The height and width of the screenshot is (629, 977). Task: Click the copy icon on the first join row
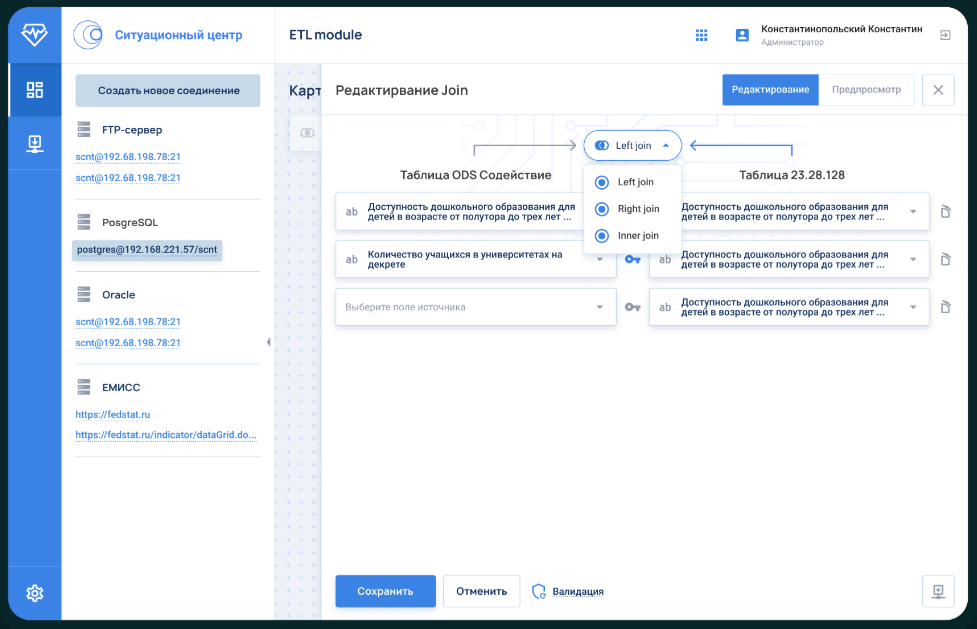point(945,211)
